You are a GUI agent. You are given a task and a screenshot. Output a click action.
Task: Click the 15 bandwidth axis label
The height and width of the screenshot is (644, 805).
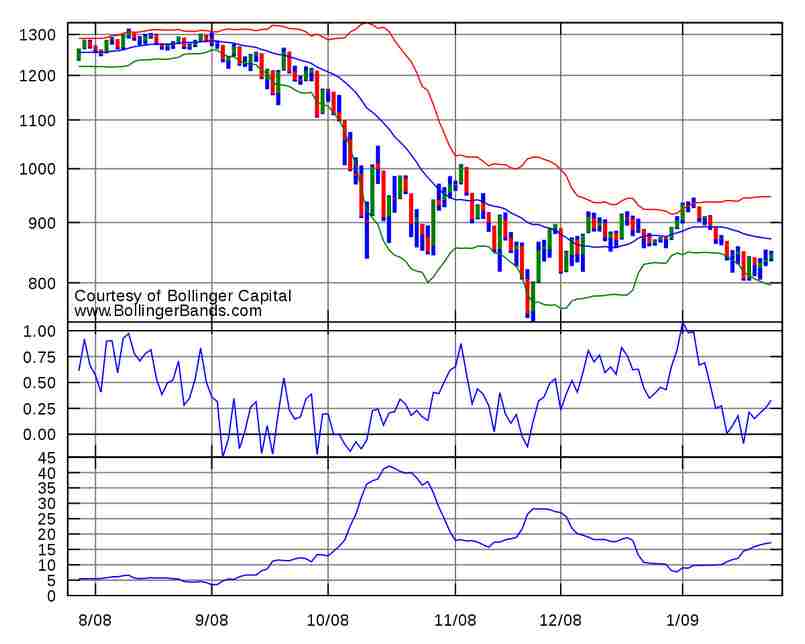47,550
